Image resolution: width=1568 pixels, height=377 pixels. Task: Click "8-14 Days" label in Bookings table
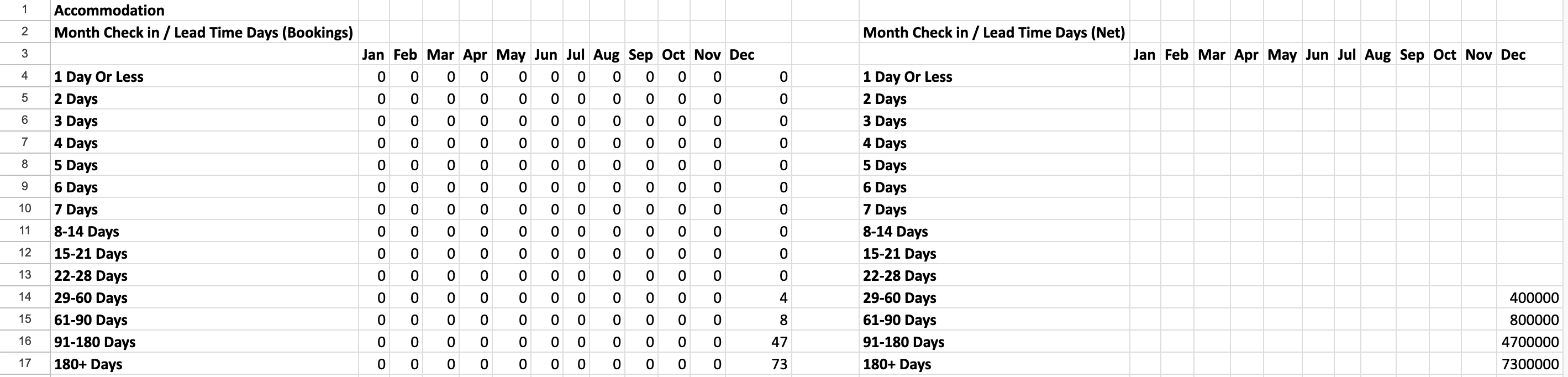pyautogui.click(x=86, y=232)
